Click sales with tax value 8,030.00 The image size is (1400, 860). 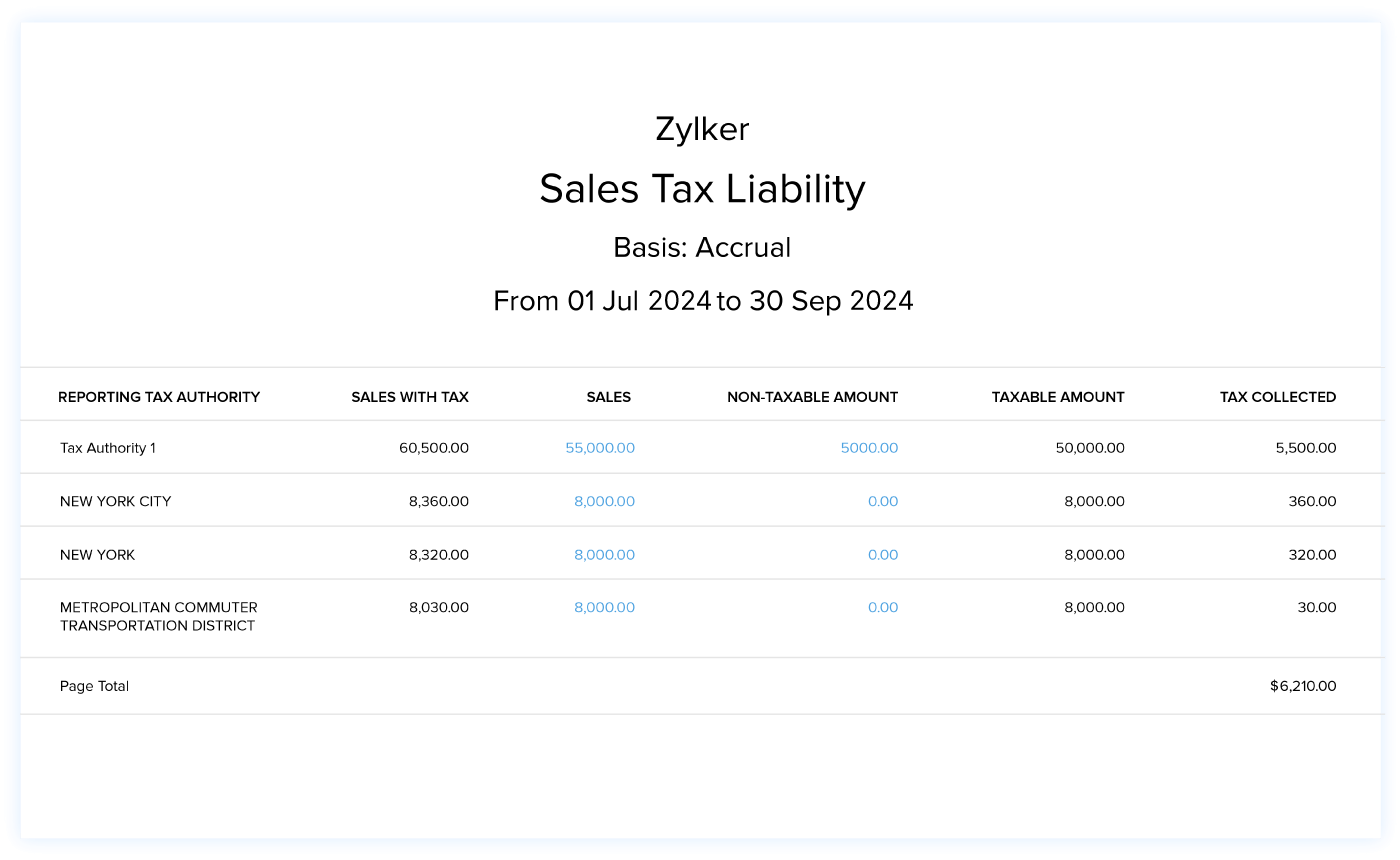[439, 607]
